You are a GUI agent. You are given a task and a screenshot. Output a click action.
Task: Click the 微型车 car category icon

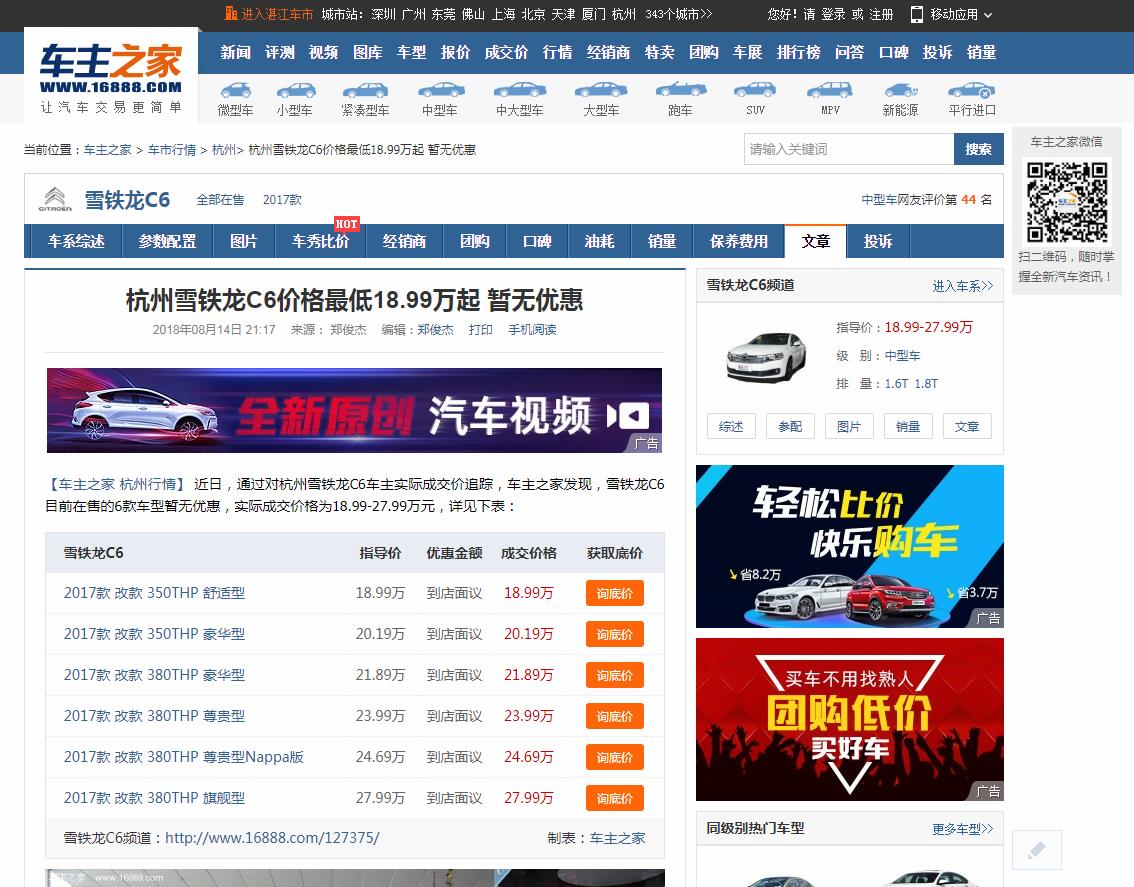236,90
